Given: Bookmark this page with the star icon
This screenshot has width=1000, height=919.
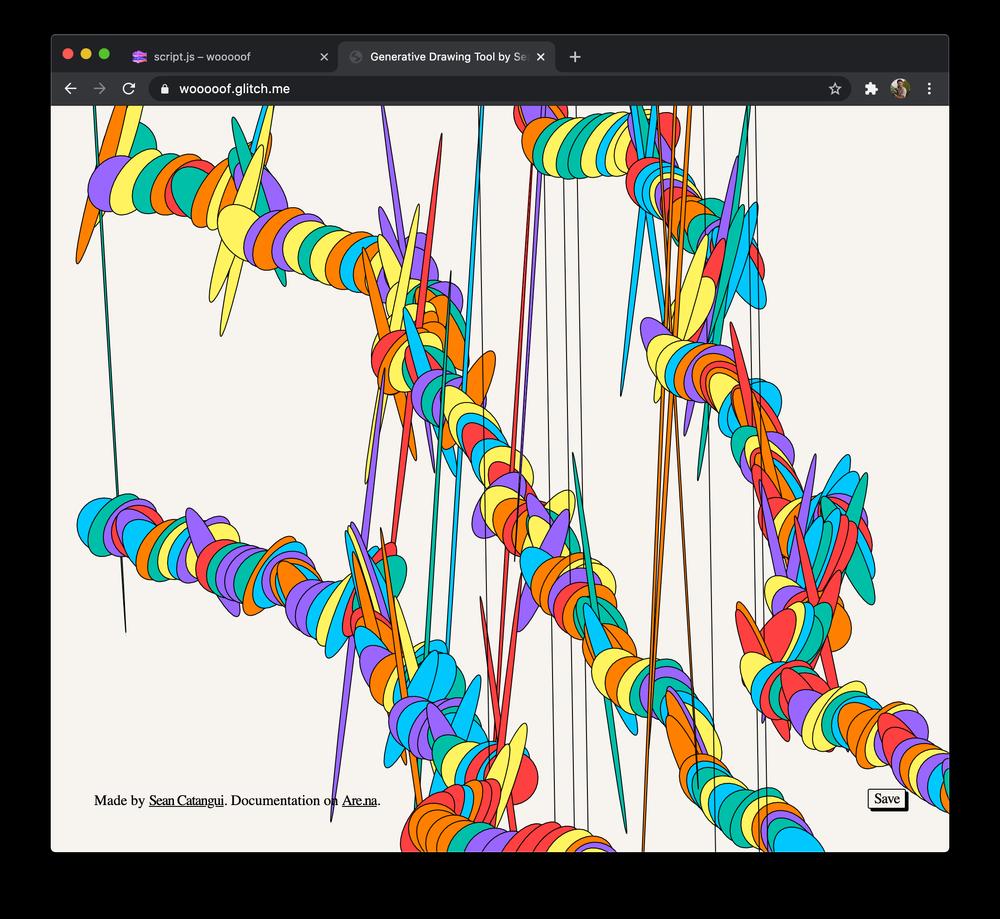Looking at the screenshot, I should (x=835, y=89).
